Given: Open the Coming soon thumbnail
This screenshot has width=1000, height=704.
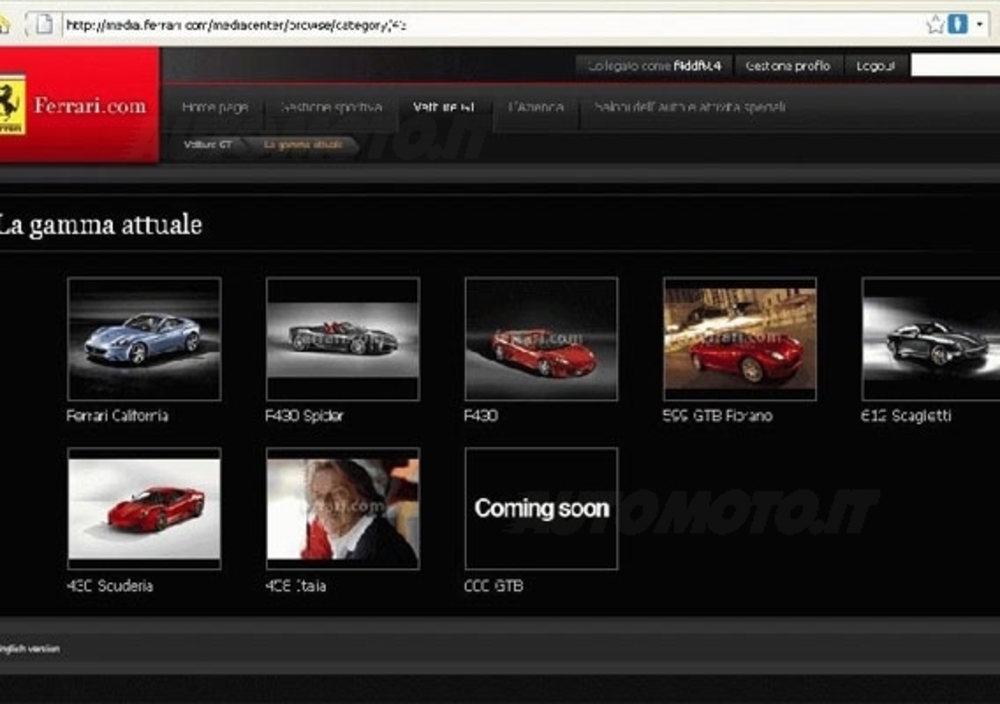Looking at the screenshot, I should click(x=541, y=508).
